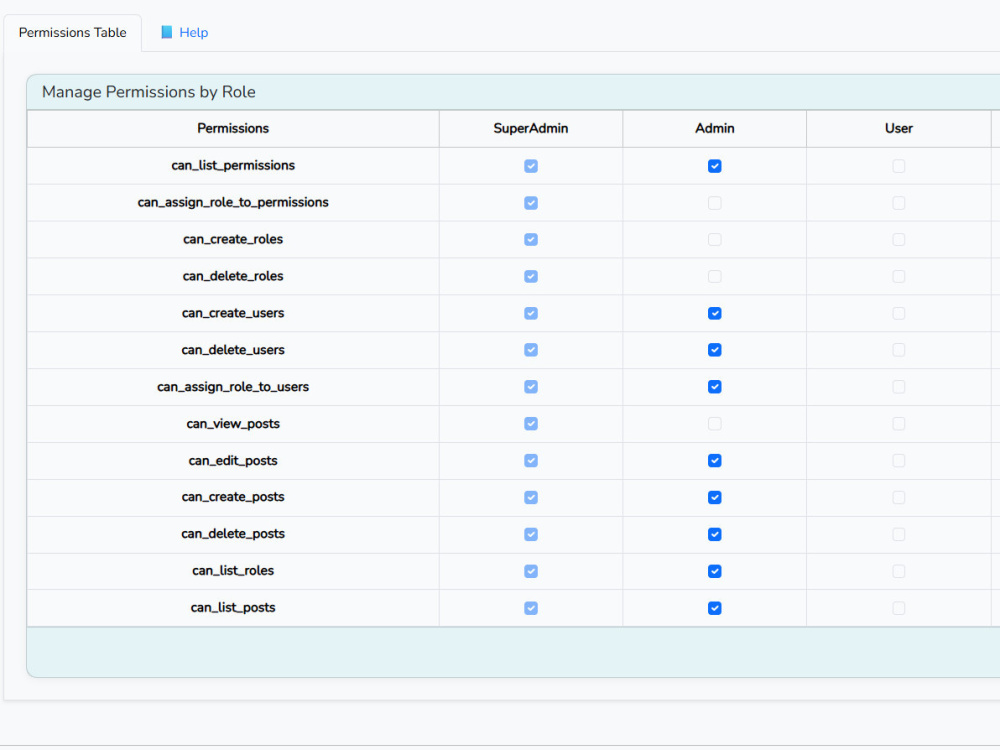Image resolution: width=1000 pixels, height=750 pixels.
Task: Select the can_view_posts row label
Action: [x=233, y=424]
